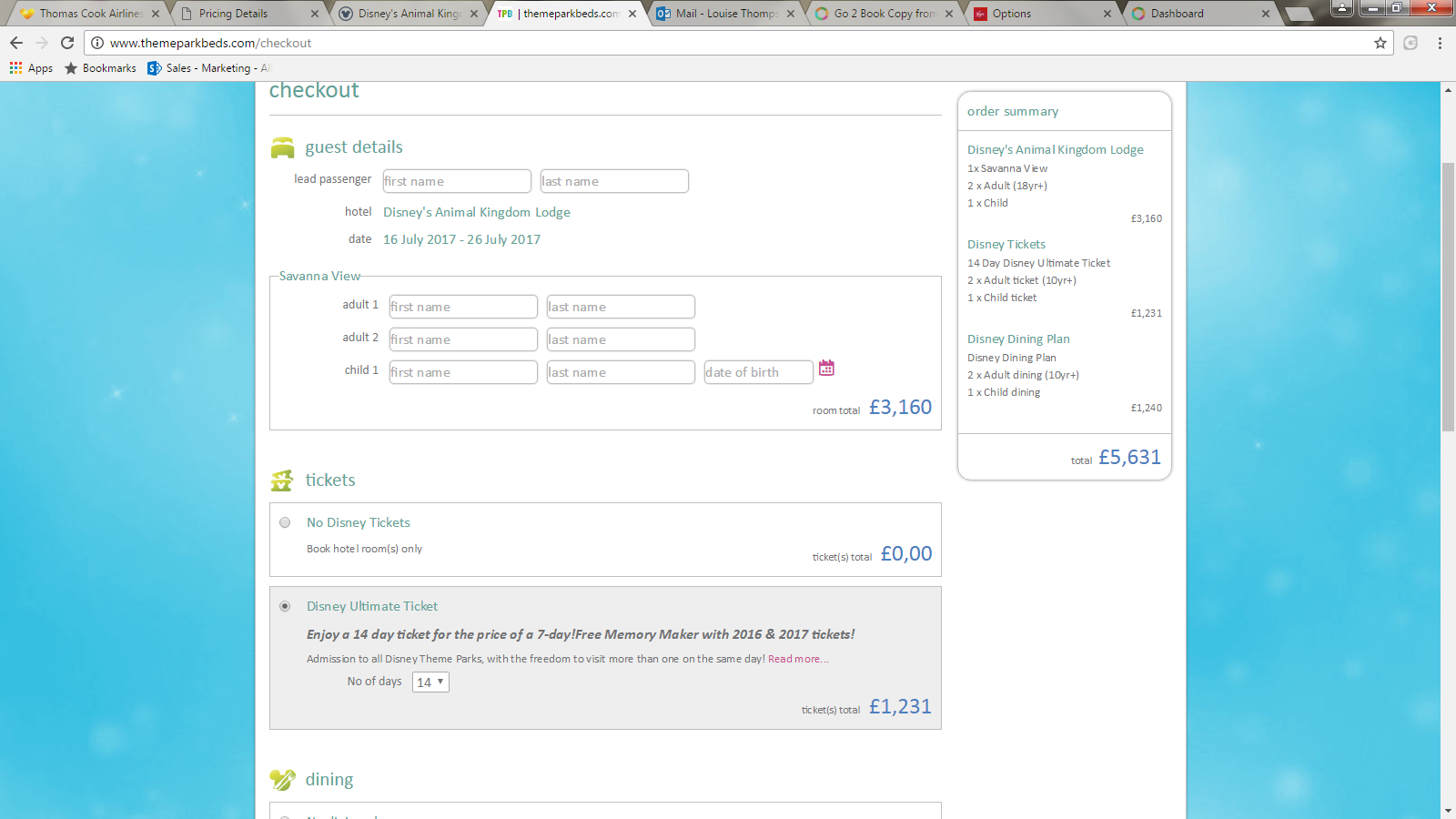Click '14 Day Disney Ultimate Ticket' in order summary
The height and width of the screenshot is (819, 1456).
pos(1038,263)
